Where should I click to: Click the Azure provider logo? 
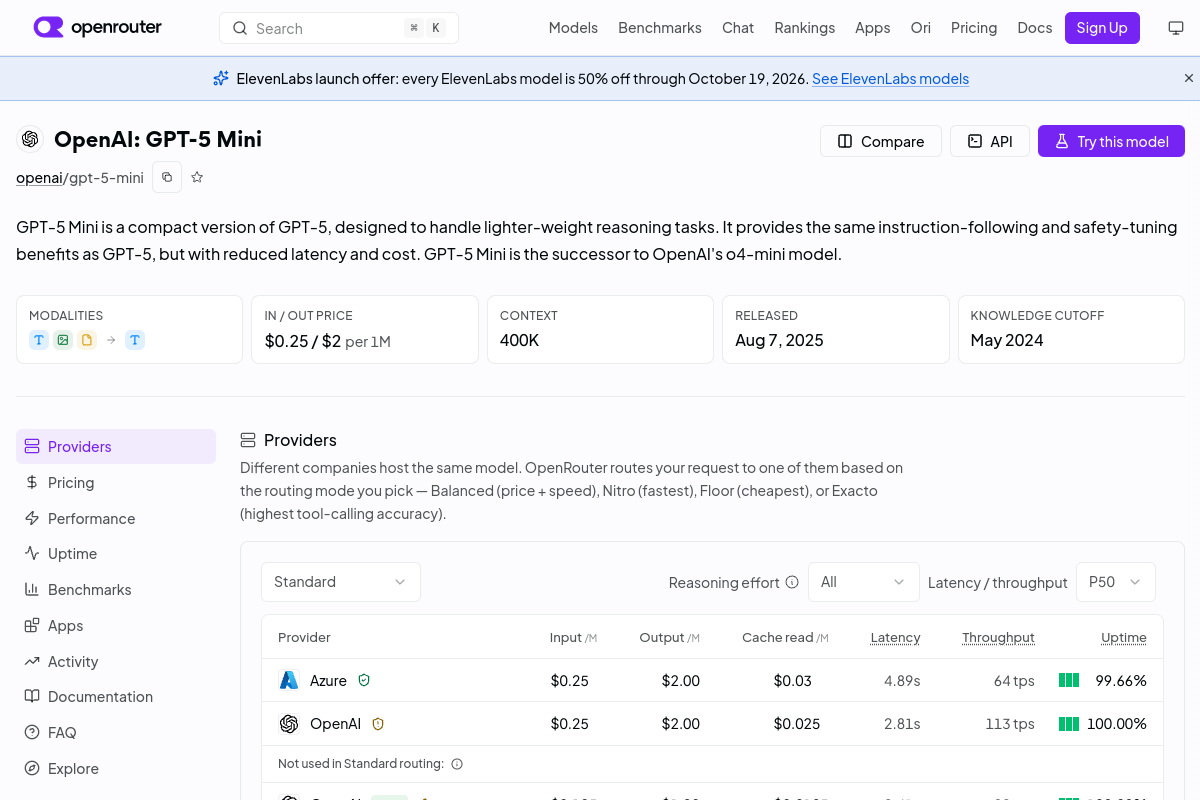[289, 680]
